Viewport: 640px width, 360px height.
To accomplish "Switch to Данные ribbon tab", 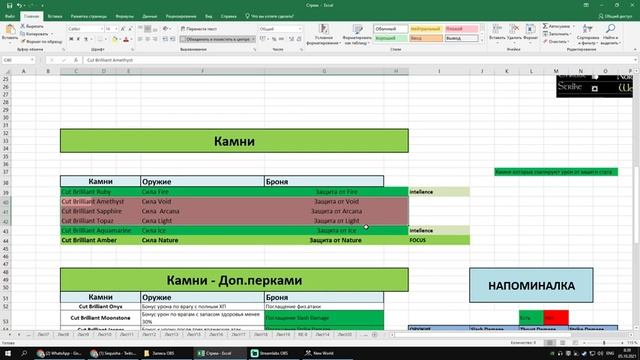I will tap(149, 16).
